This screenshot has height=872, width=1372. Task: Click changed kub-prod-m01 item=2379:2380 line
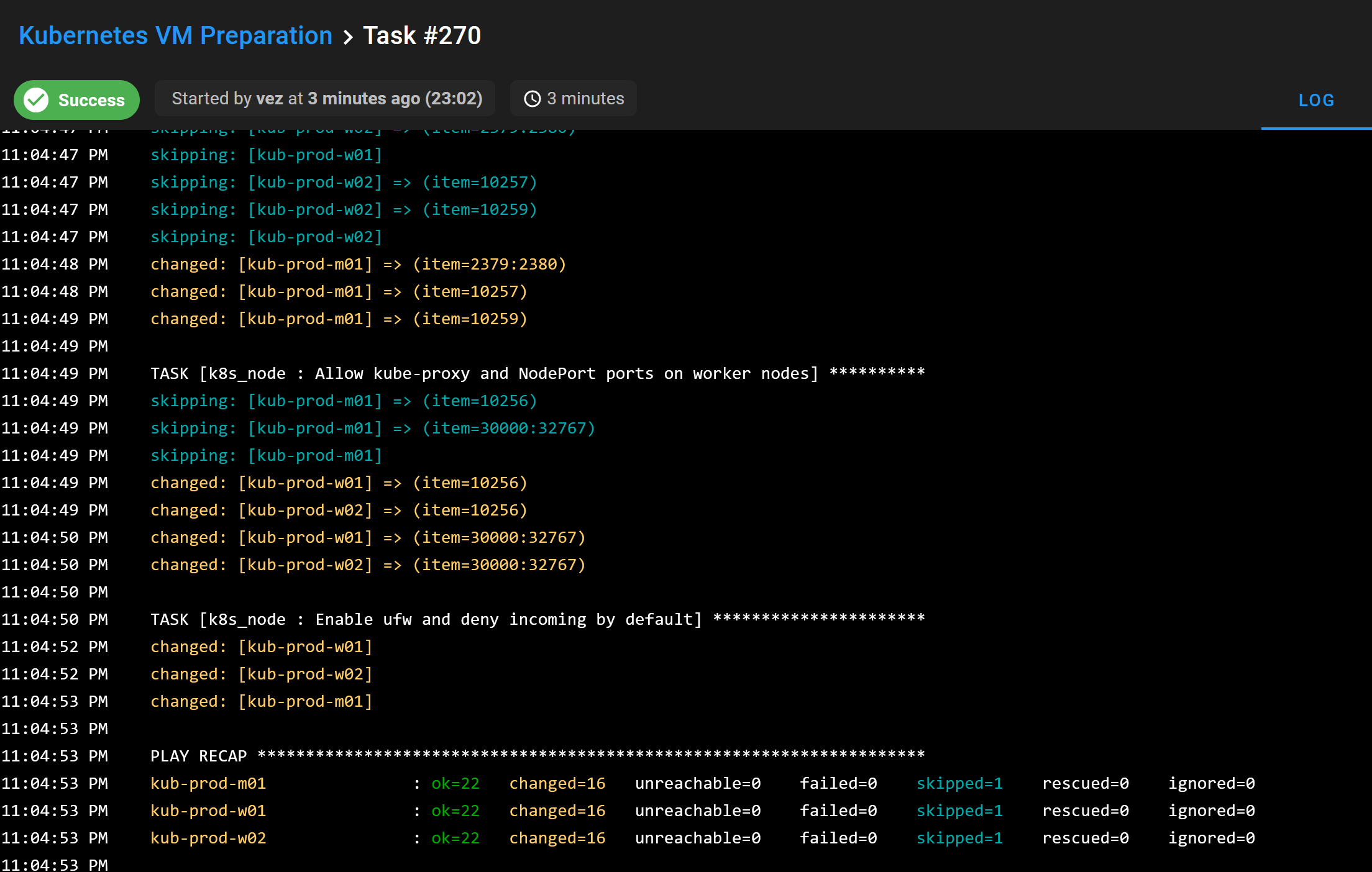point(359,264)
